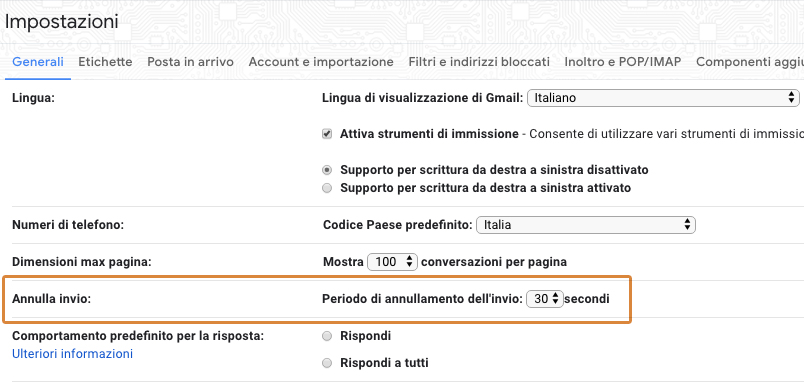Viewport: 804px width, 384px height.
Task: Open the Generali settings tab
Action: (38, 62)
